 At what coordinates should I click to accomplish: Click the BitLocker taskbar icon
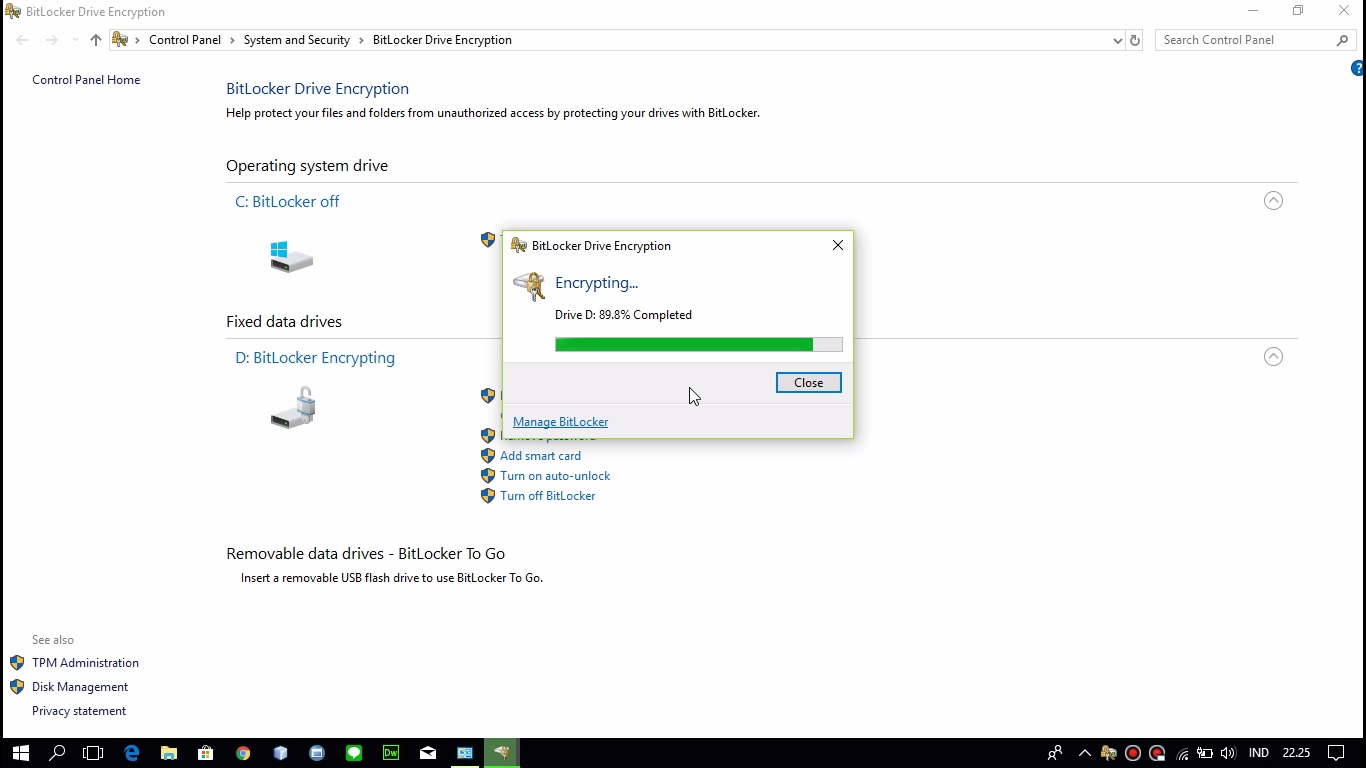502,753
